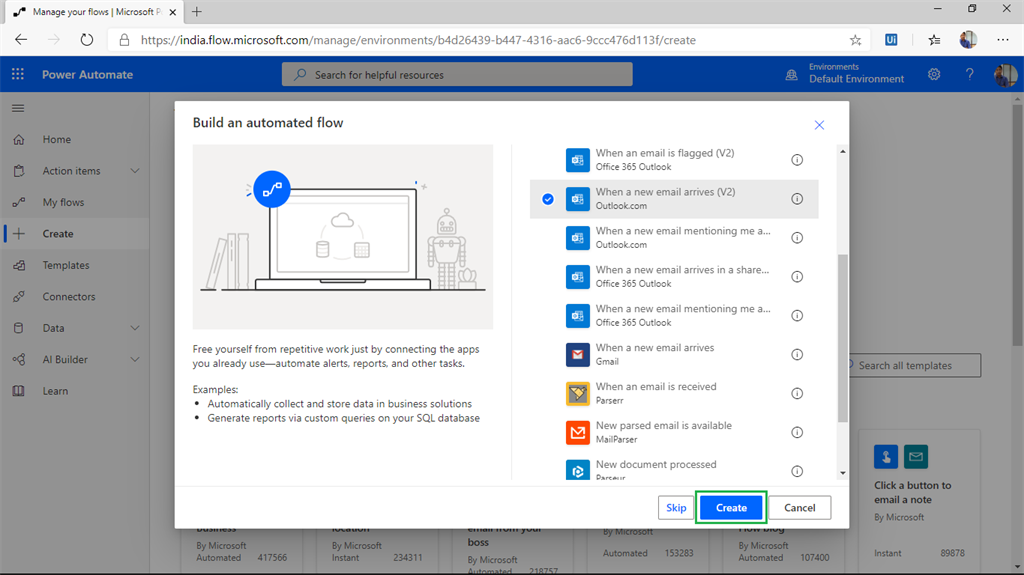
Task: Open browser settings and more menu
Action: (1002, 40)
